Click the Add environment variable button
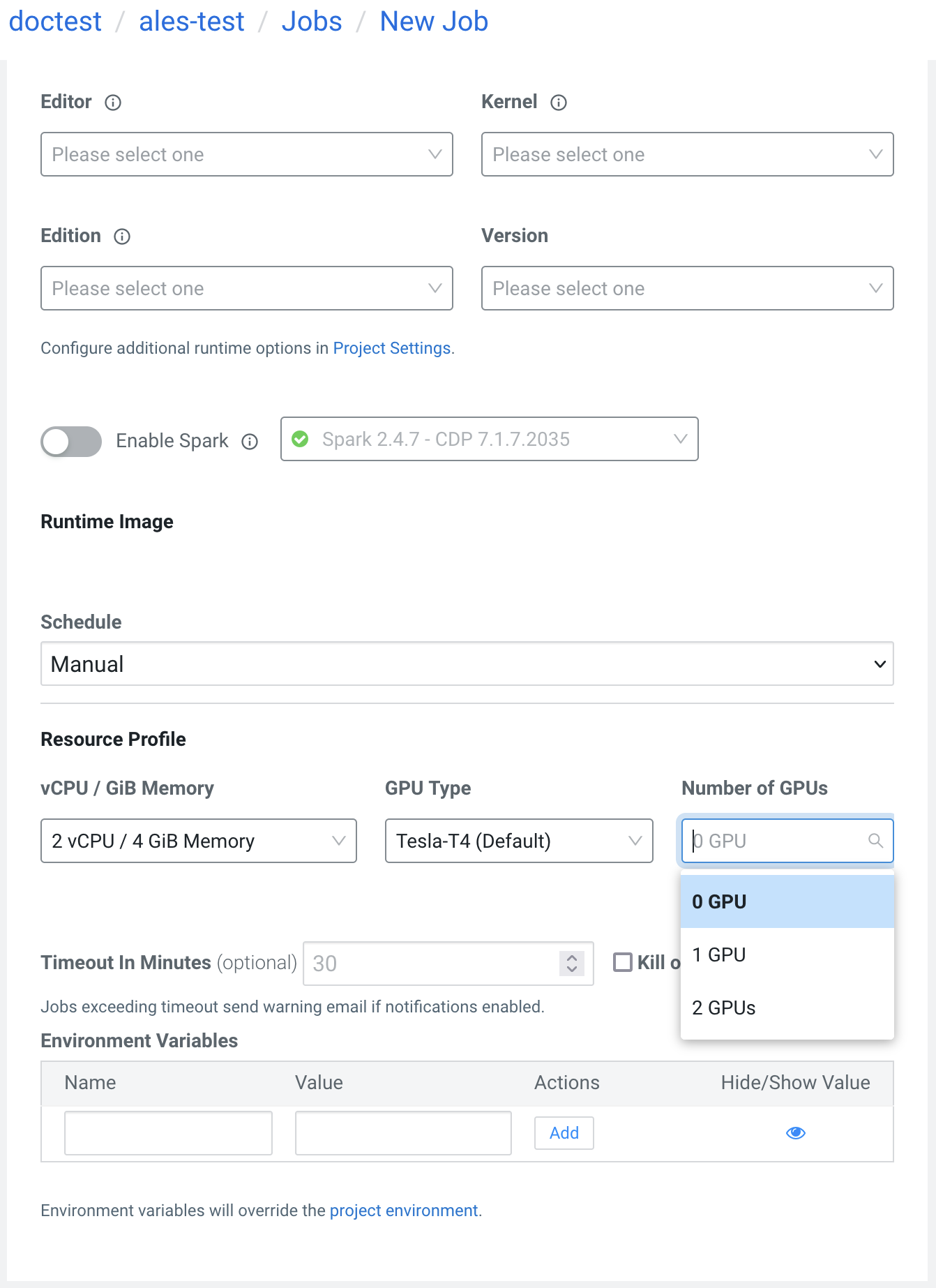936x1288 pixels. point(564,1132)
